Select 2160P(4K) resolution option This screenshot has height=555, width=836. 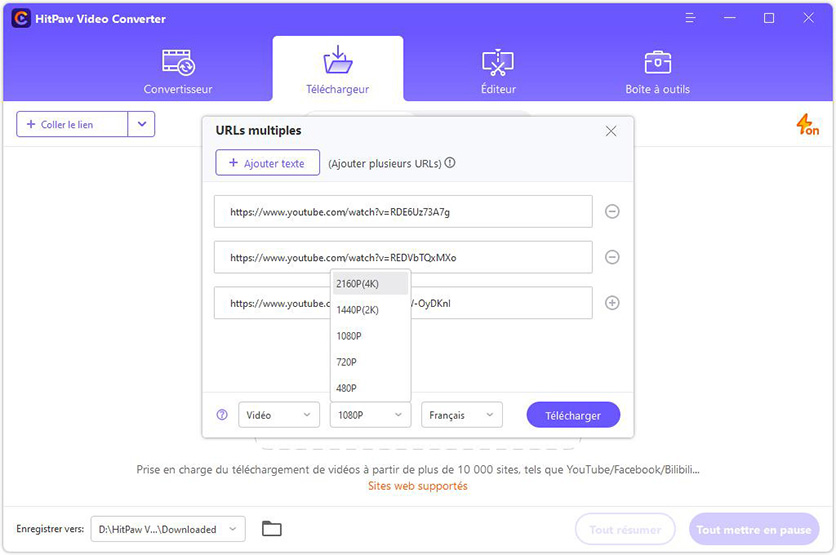click(x=371, y=284)
